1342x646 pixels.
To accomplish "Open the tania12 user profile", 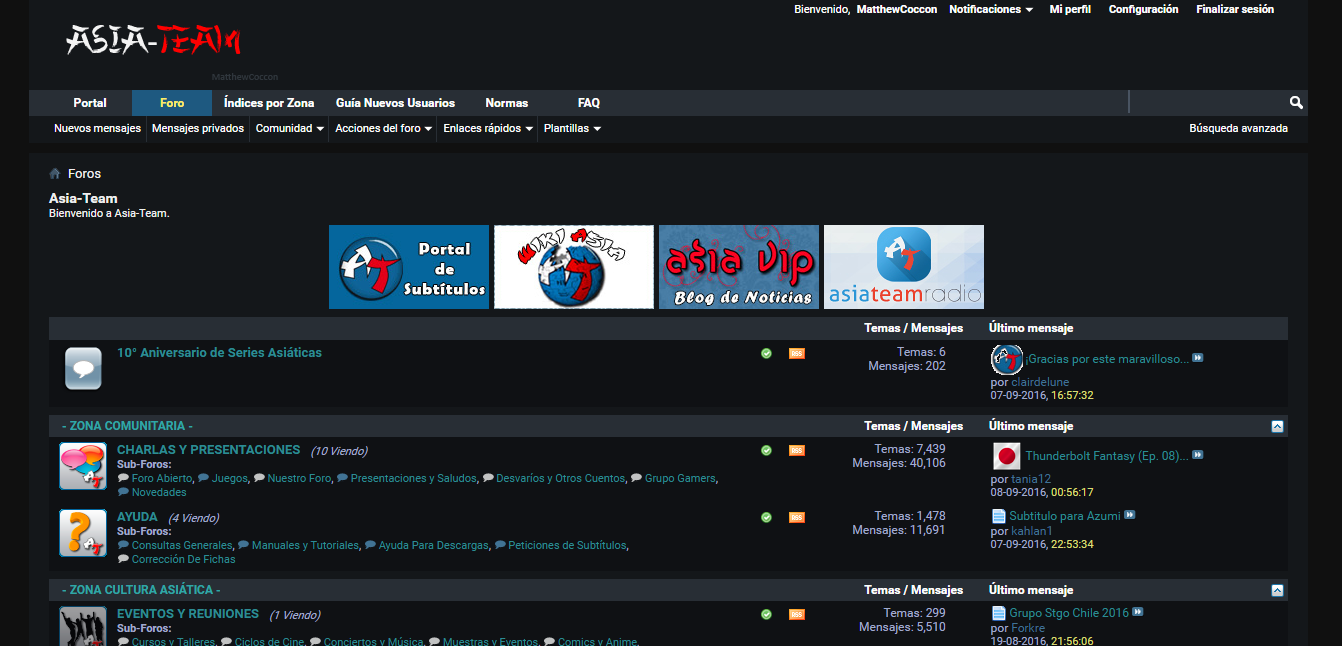I will click(1031, 479).
